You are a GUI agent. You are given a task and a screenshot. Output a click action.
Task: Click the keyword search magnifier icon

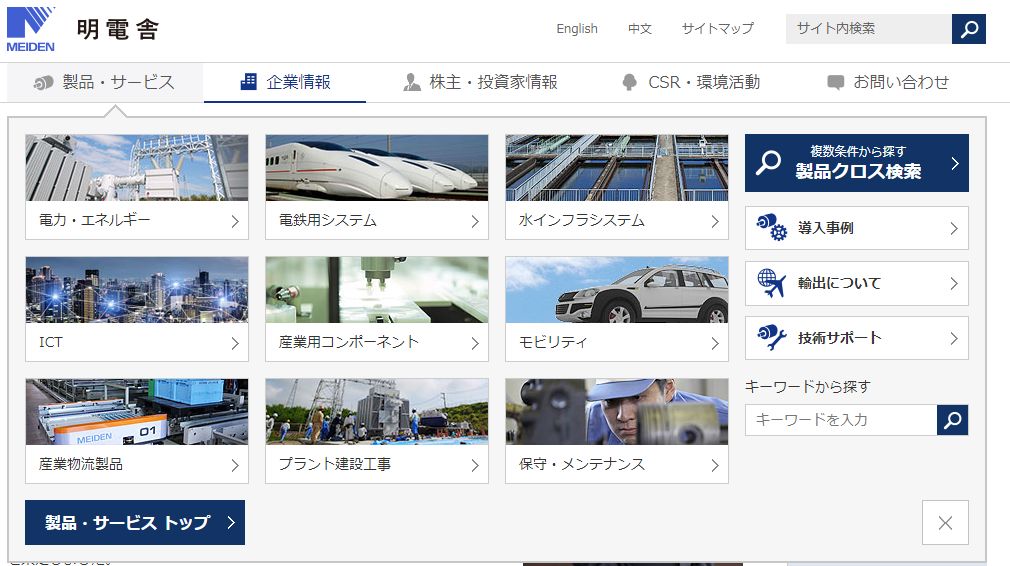[952, 420]
